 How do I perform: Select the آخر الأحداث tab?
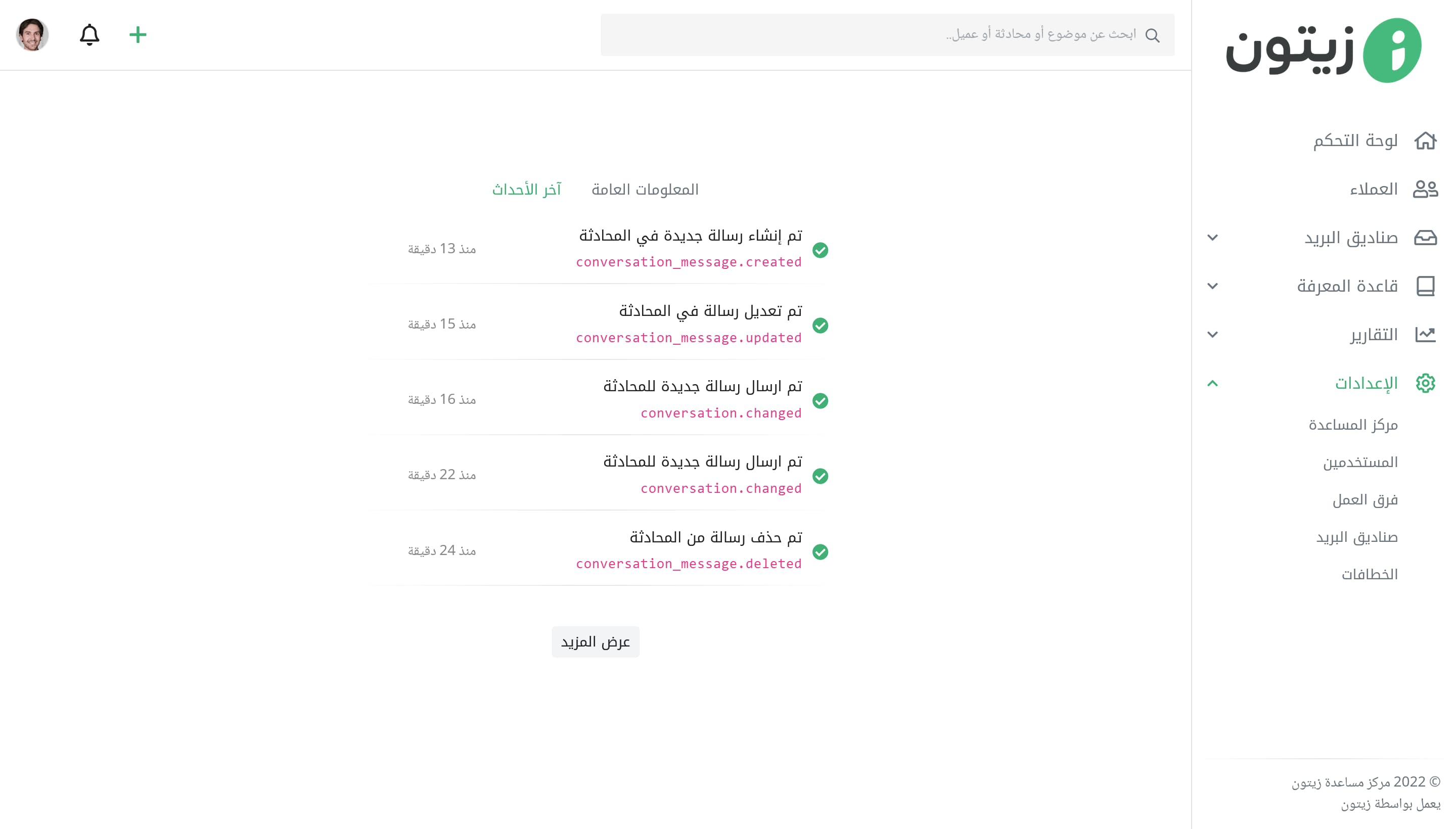click(526, 189)
